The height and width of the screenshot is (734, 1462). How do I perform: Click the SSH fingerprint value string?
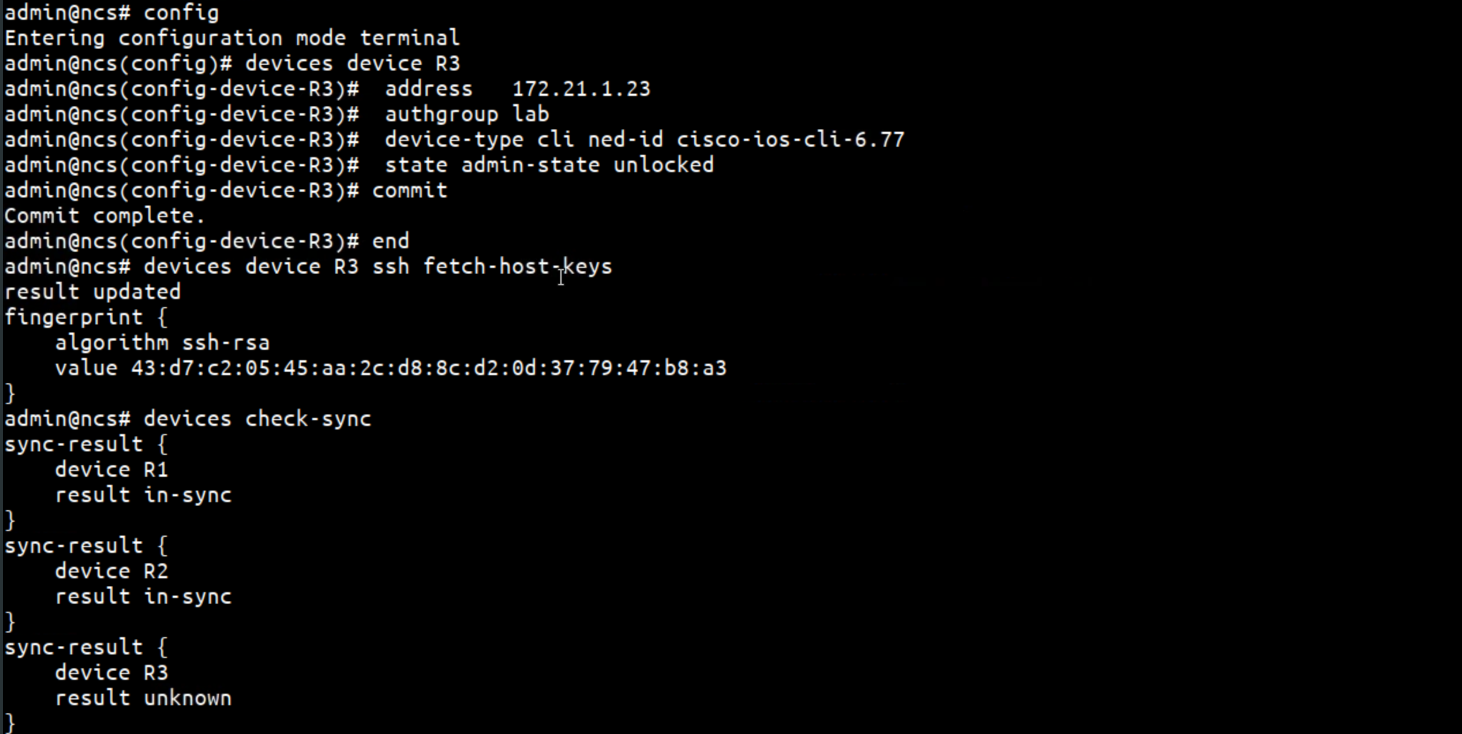[x=429, y=368]
